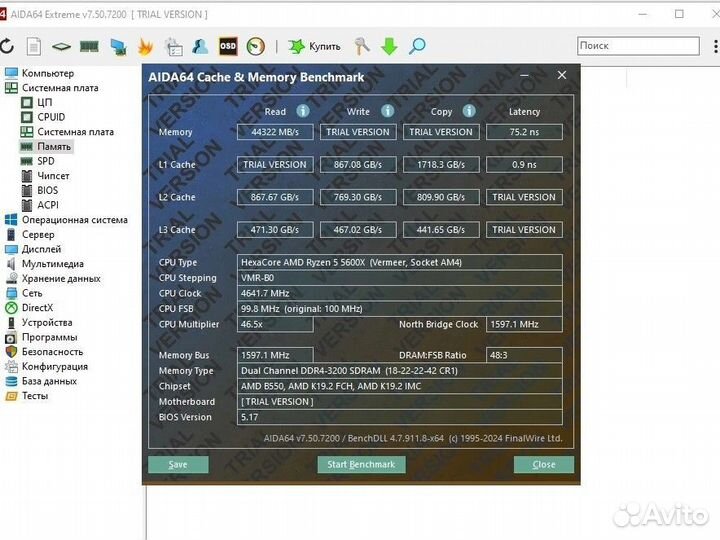The height and width of the screenshot is (540, 720).
Task: Maximize the AIDA64 main window
Action: [679, 14]
